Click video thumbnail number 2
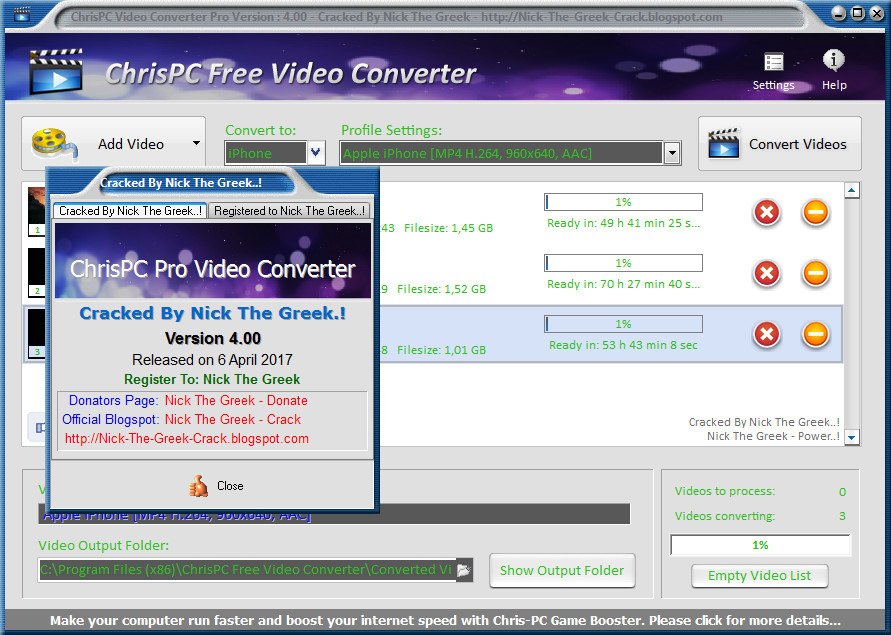Viewport: 891px width, 635px height. point(36,272)
